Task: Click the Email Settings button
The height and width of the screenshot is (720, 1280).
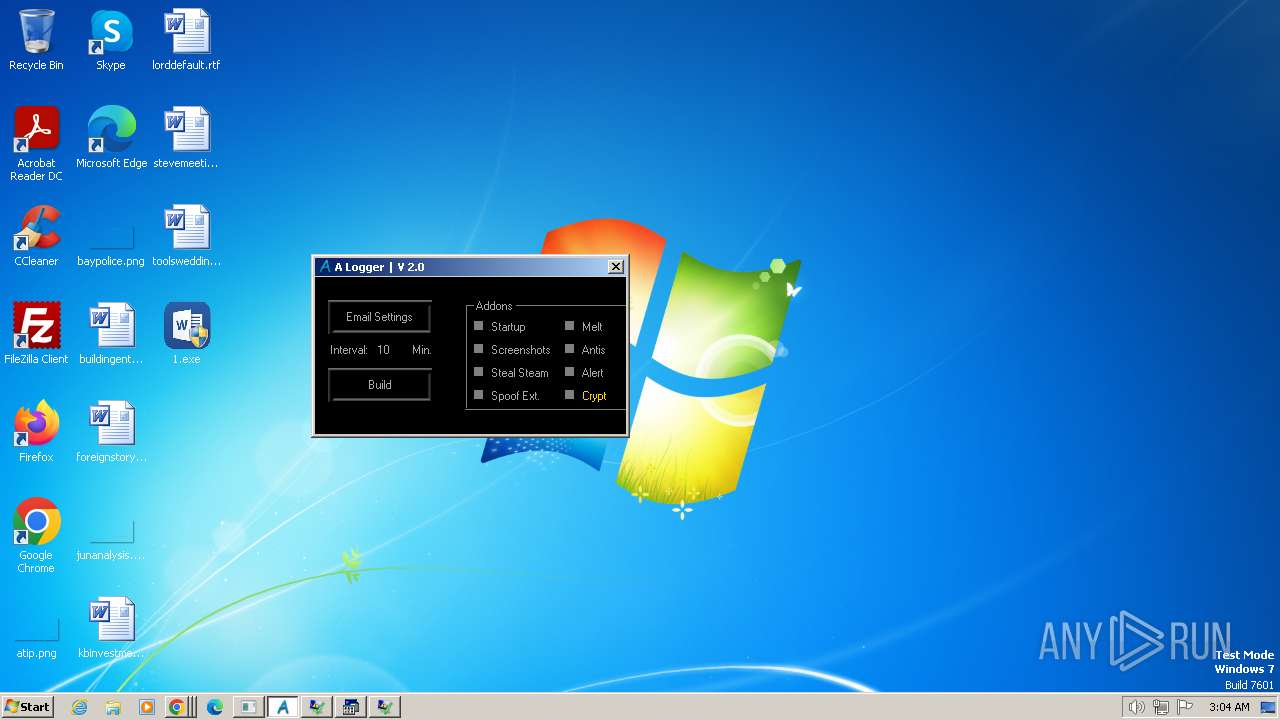Action: click(379, 317)
